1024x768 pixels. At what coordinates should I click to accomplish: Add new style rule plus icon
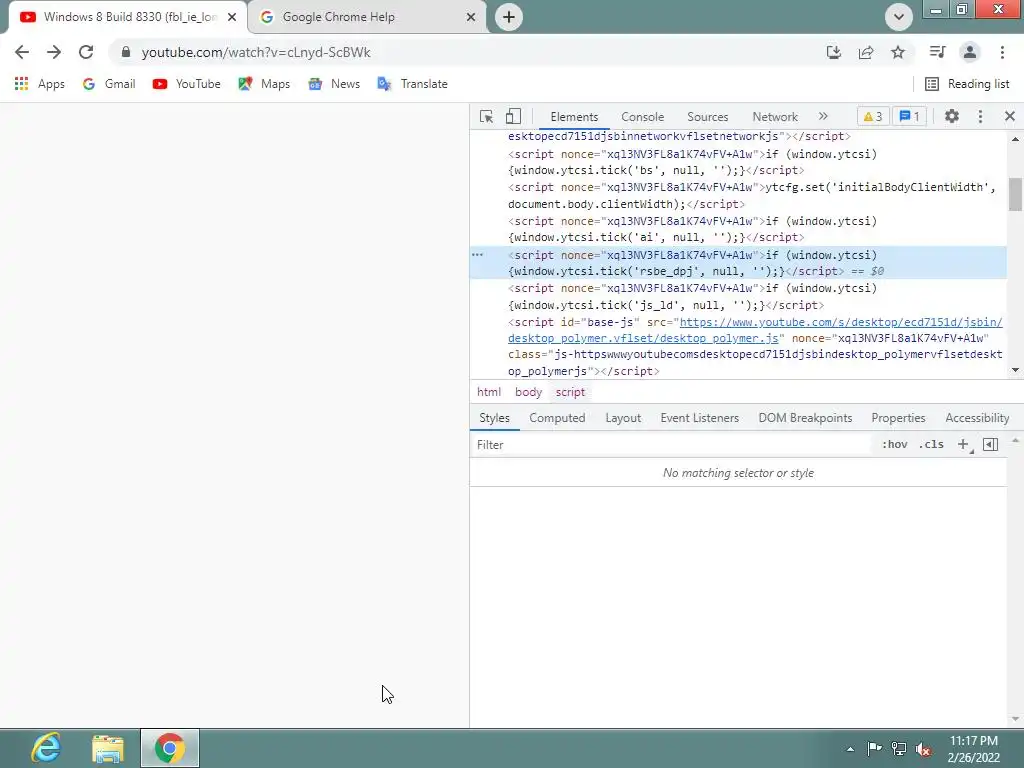(963, 445)
